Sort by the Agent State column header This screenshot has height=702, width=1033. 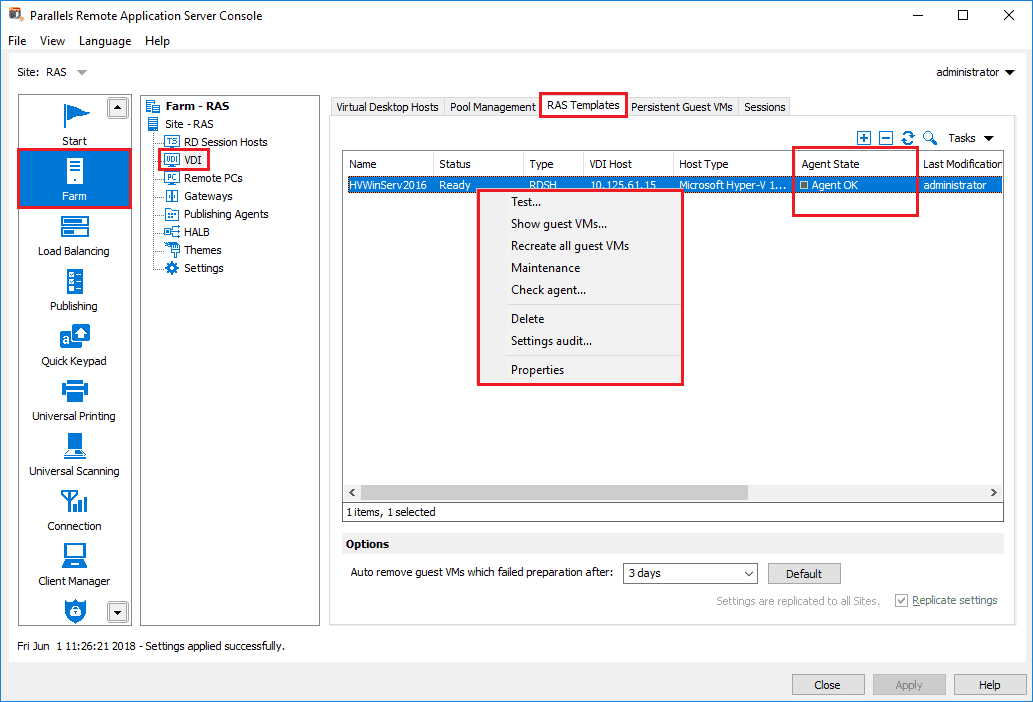(855, 164)
